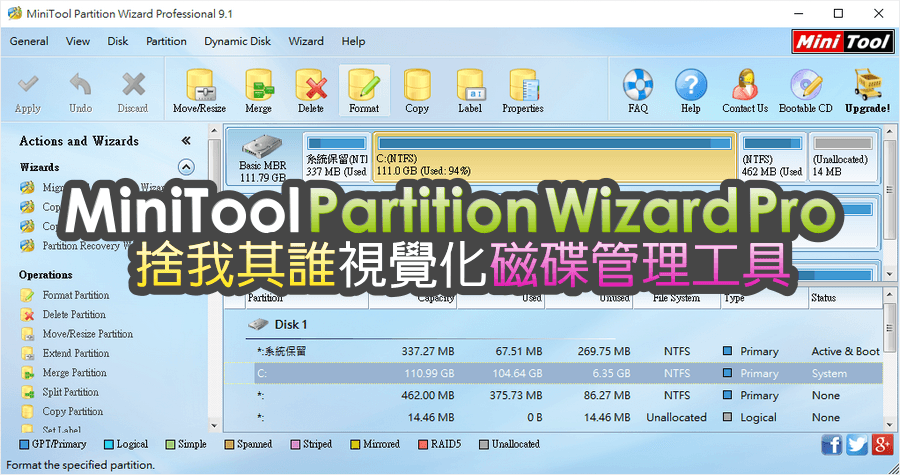Click the sidebar scroll down arrow
The image size is (900, 475).
(x=214, y=426)
